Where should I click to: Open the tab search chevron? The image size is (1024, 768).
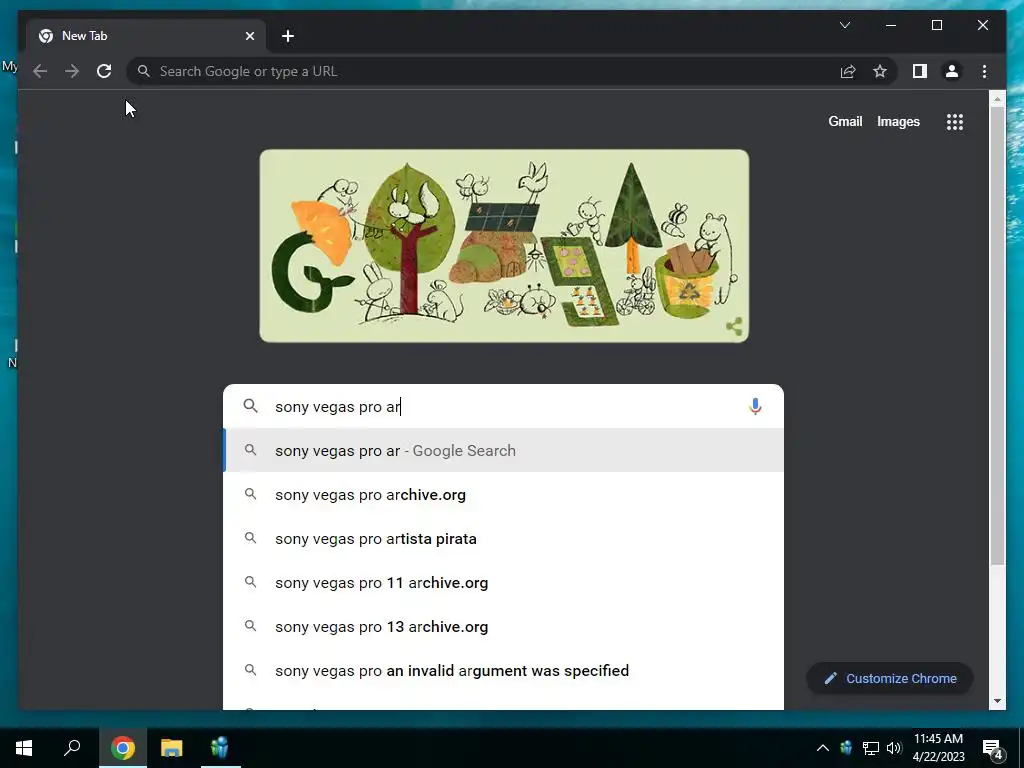pyautogui.click(x=844, y=25)
